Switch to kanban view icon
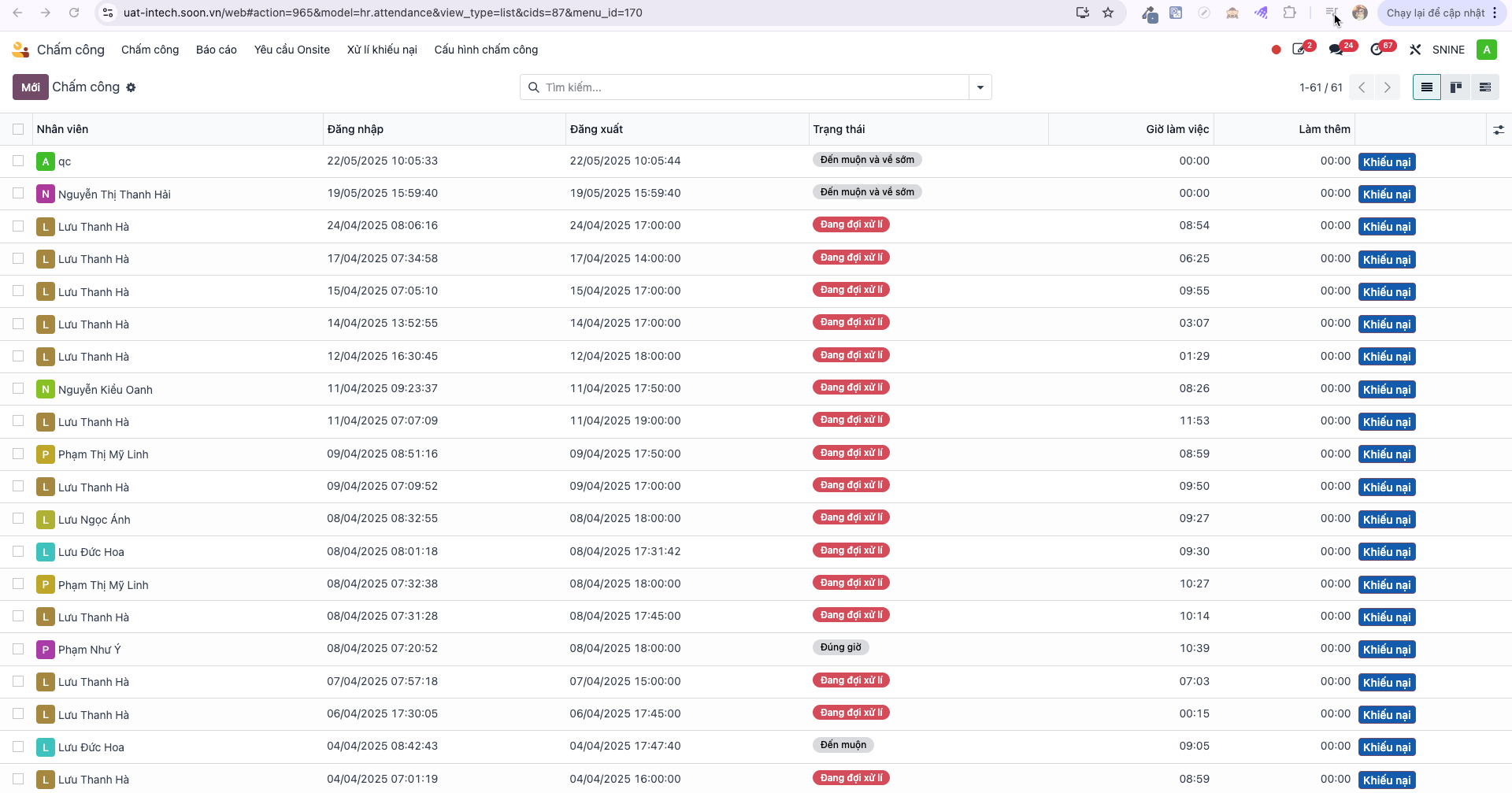 coord(1456,87)
